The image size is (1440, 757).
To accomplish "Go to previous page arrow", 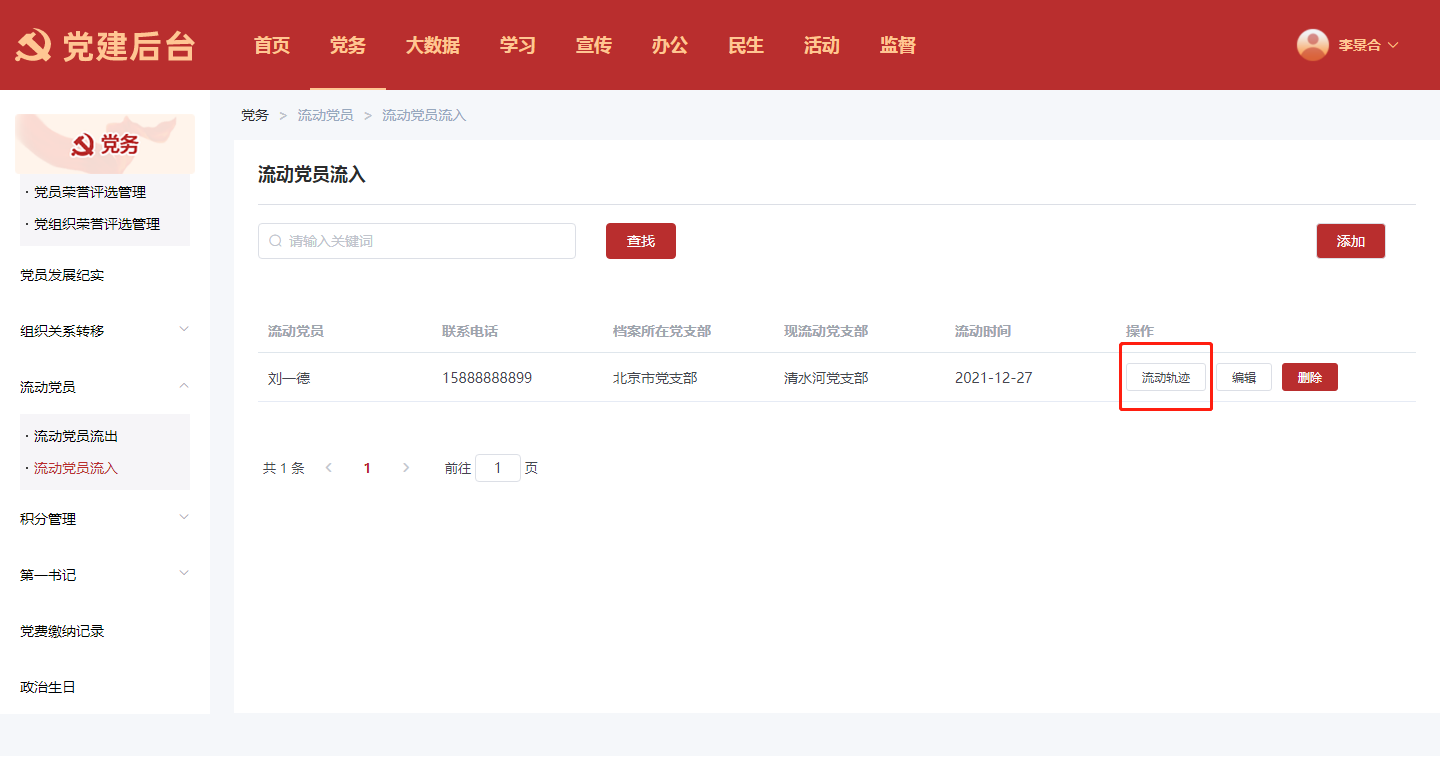I will click(329, 468).
